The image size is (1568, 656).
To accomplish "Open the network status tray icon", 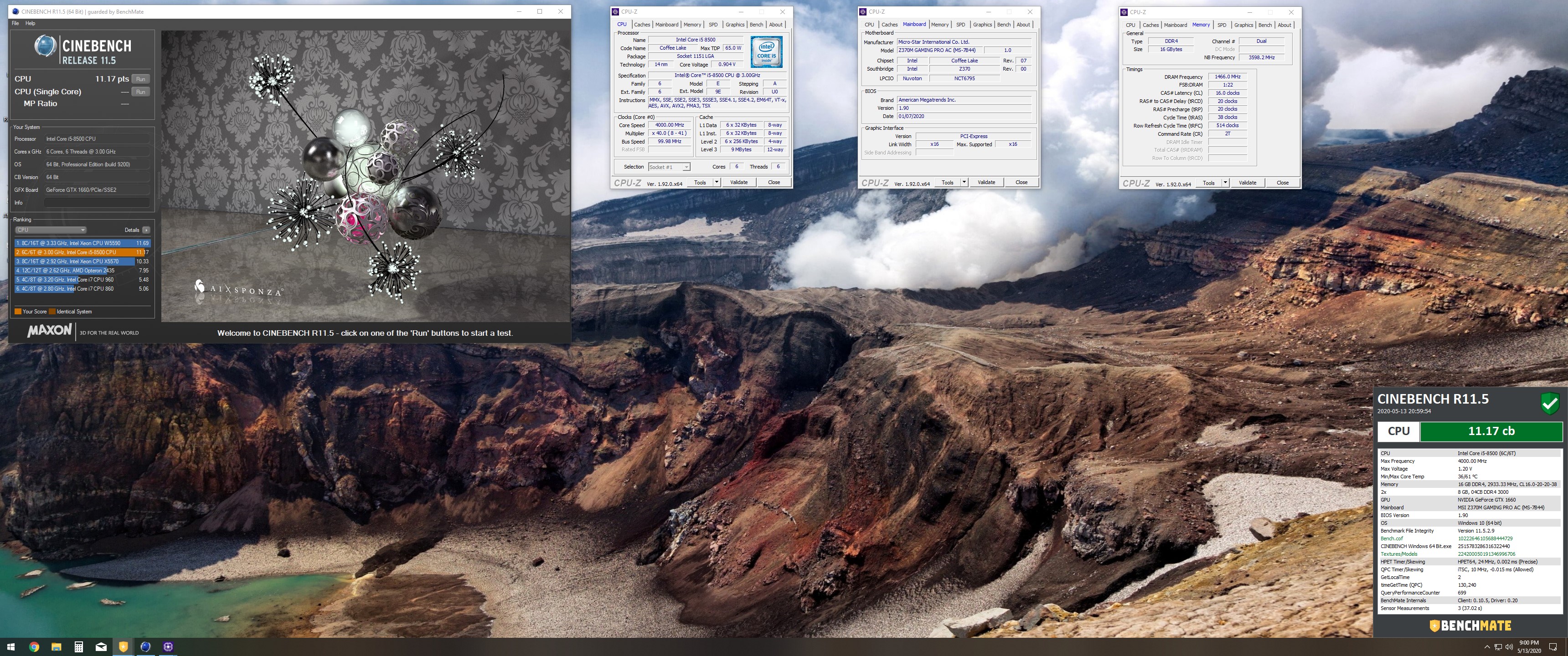I will (x=1498, y=647).
